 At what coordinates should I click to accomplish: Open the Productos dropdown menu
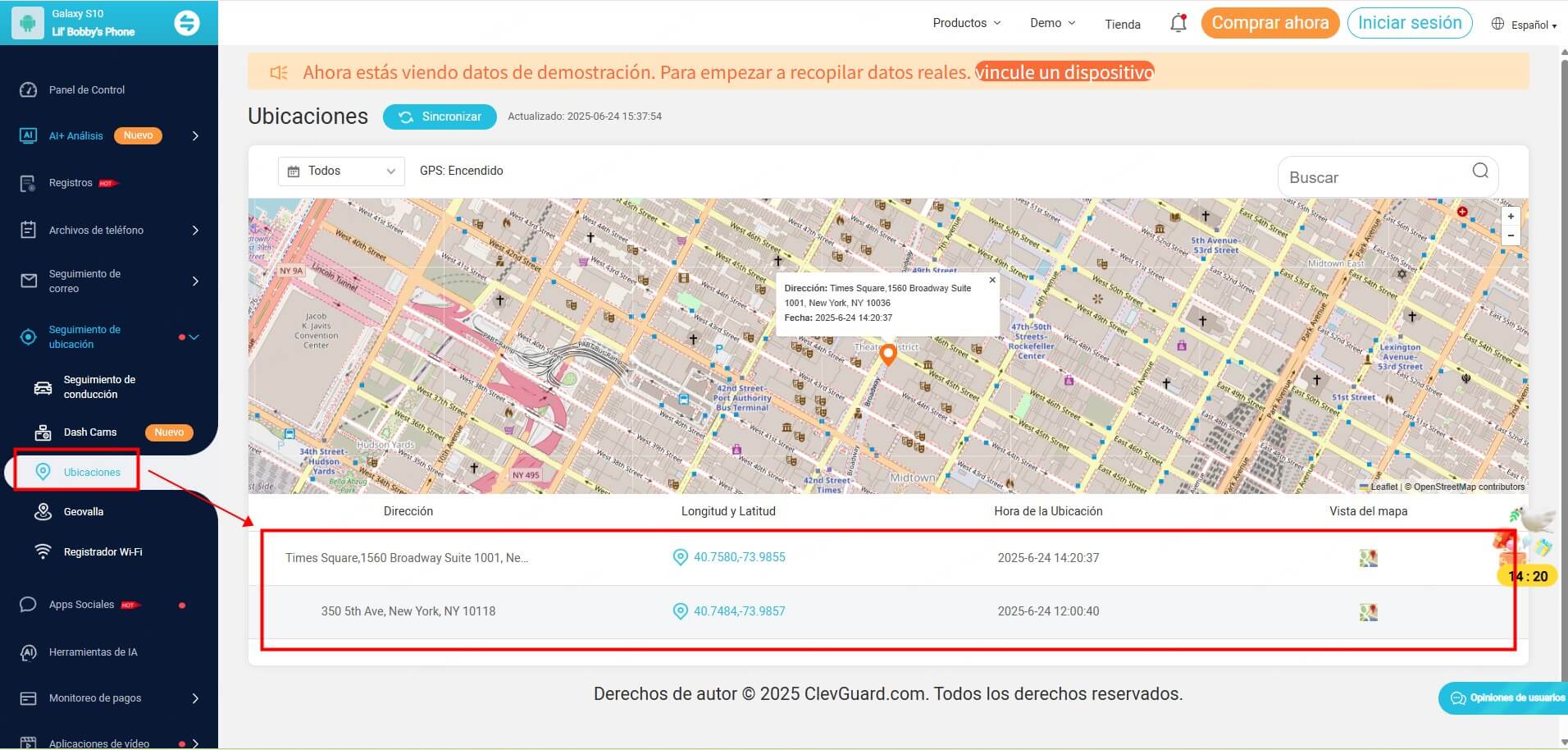(x=966, y=23)
